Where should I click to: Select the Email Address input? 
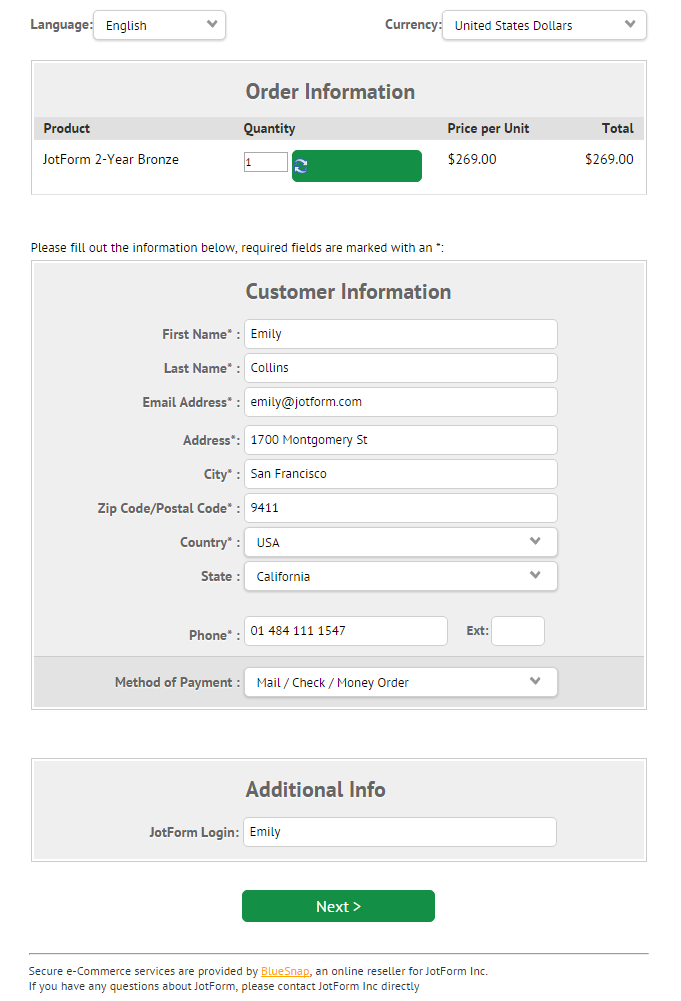click(x=400, y=402)
